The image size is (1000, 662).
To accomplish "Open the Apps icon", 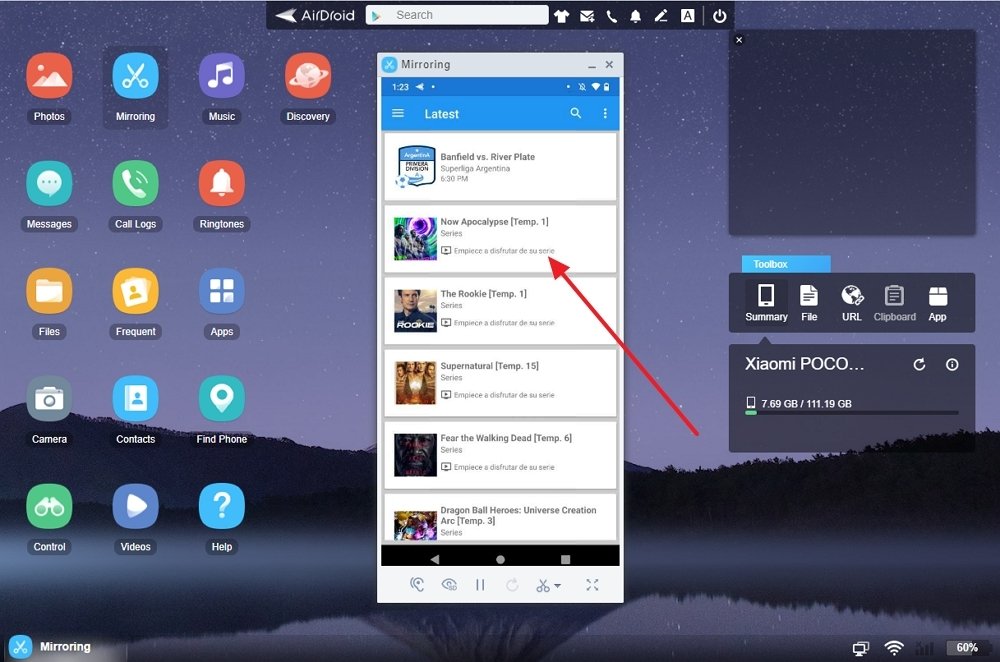I will [221, 291].
